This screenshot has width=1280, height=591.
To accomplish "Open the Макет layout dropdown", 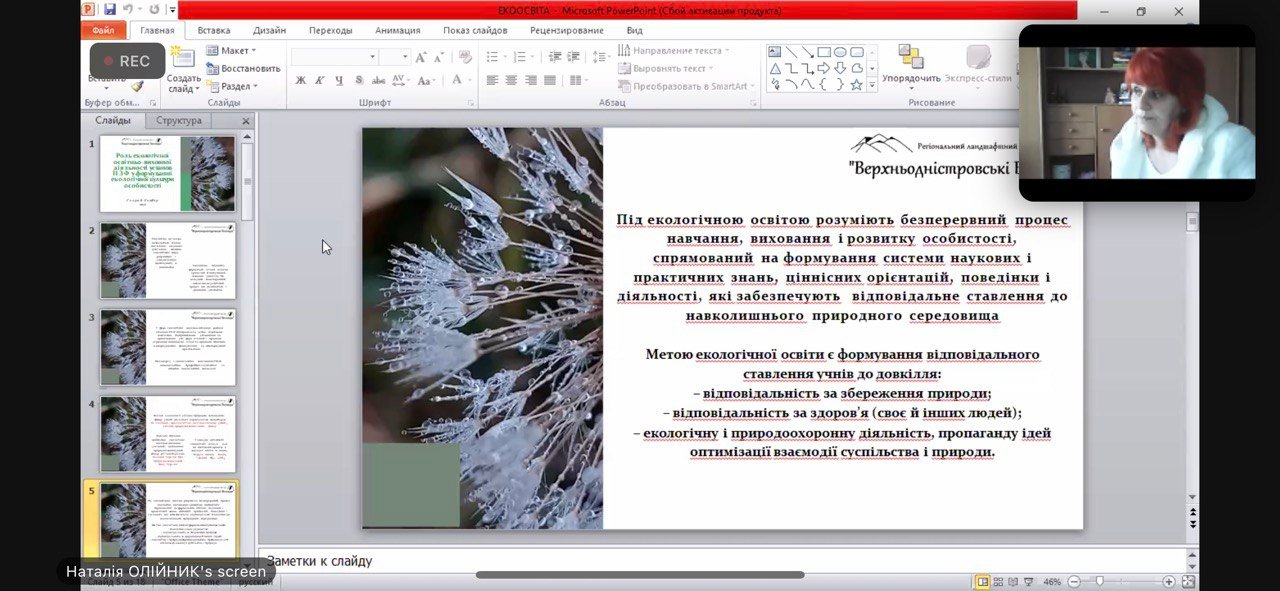I will 236,50.
